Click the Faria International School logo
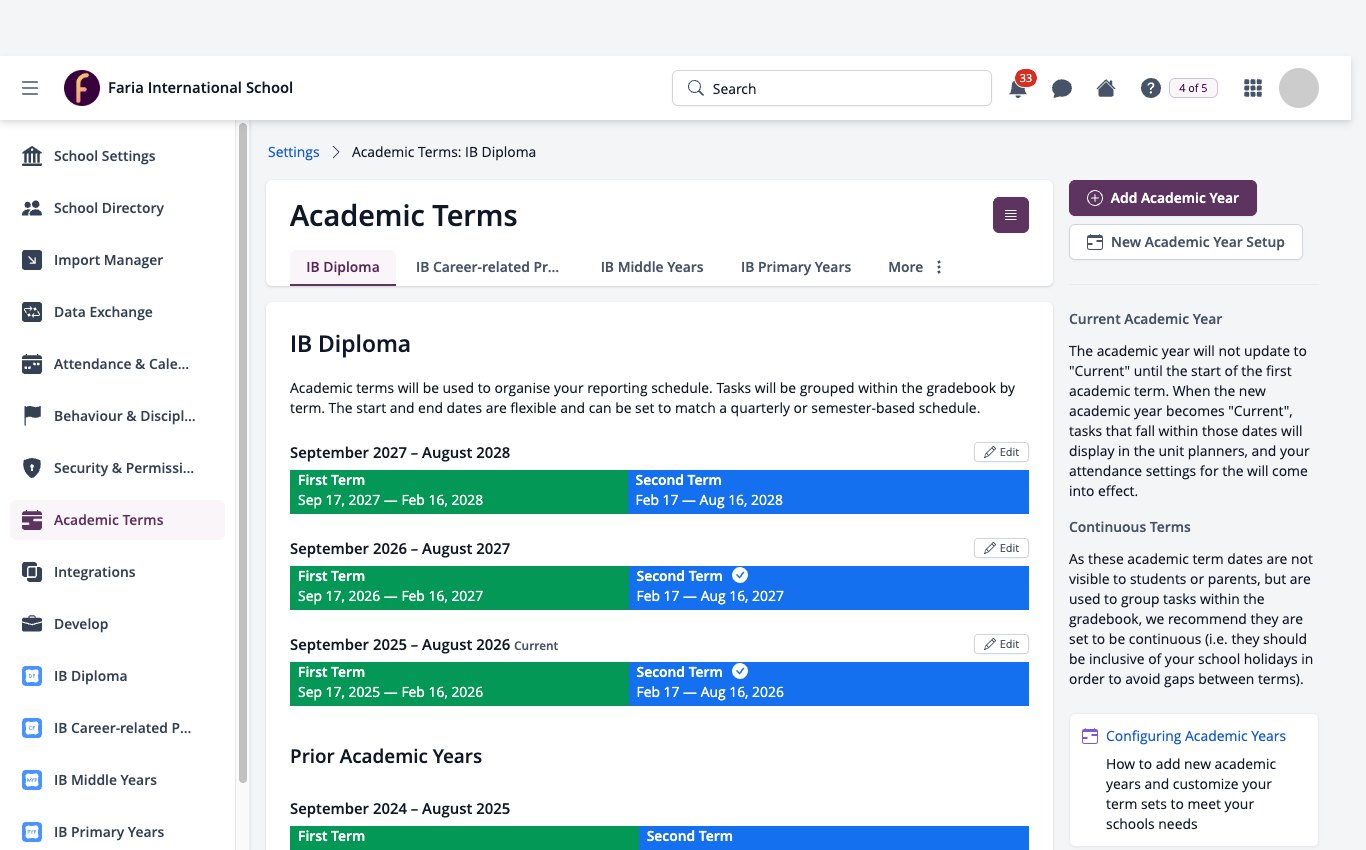This screenshot has width=1366, height=850. pyautogui.click(x=82, y=88)
